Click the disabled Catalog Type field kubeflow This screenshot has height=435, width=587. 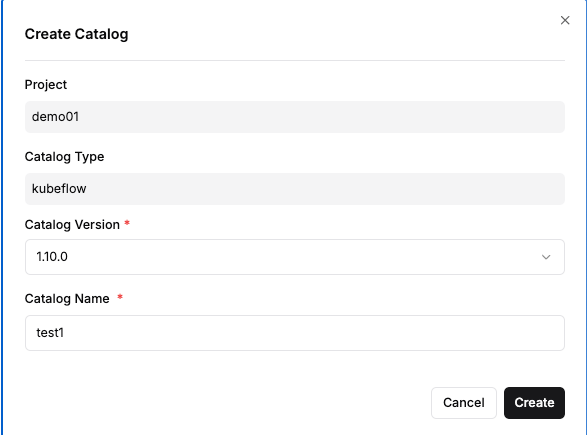tap(295, 189)
